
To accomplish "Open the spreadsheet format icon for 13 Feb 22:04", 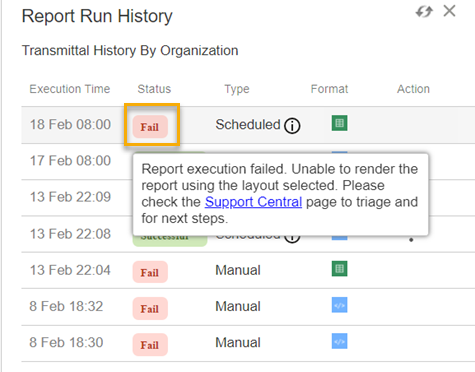I will 339,269.
